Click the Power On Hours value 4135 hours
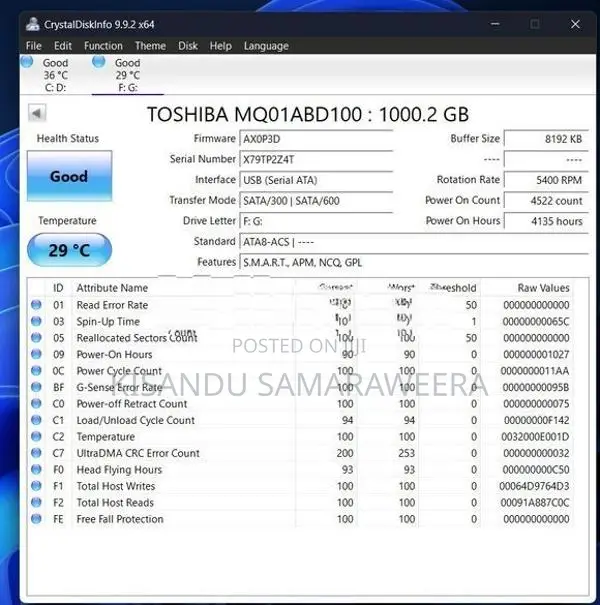The width and height of the screenshot is (600, 605). pyautogui.click(x=546, y=221)
